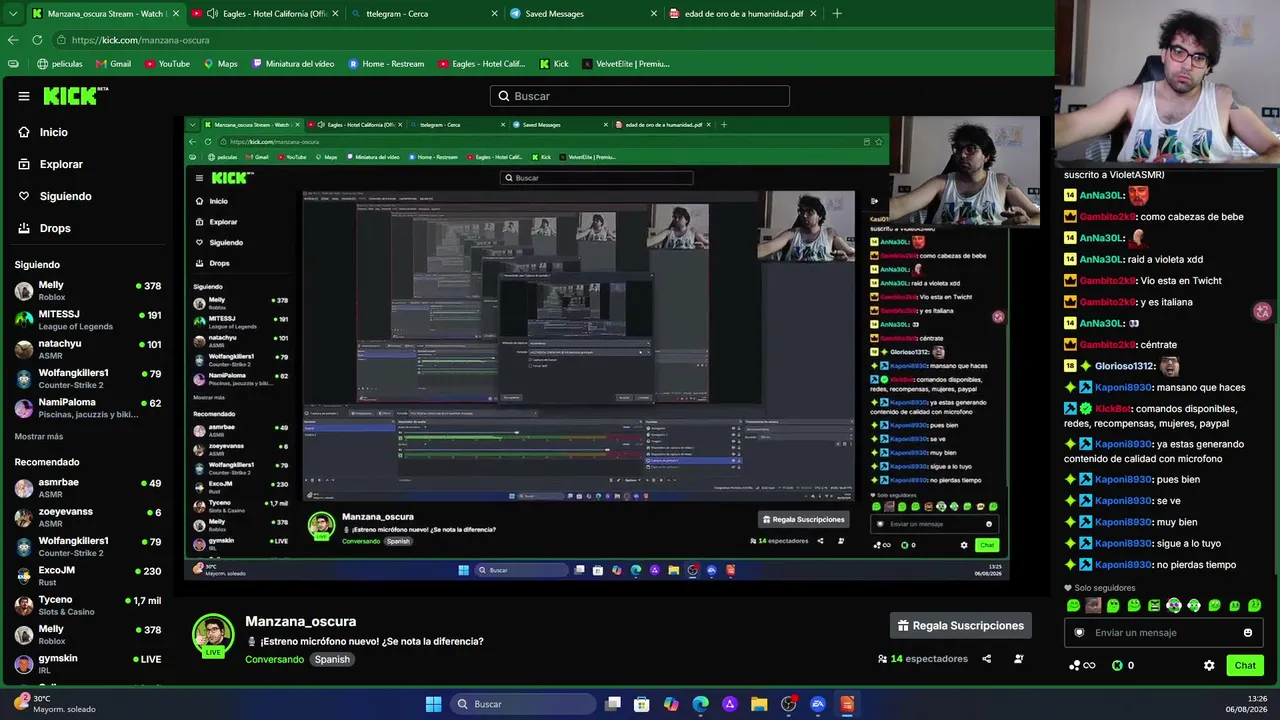Viewport: 1280px width, 720px height.
Task: Open the MITESSJ channel from Siguiendo
Action: point(88,320)
